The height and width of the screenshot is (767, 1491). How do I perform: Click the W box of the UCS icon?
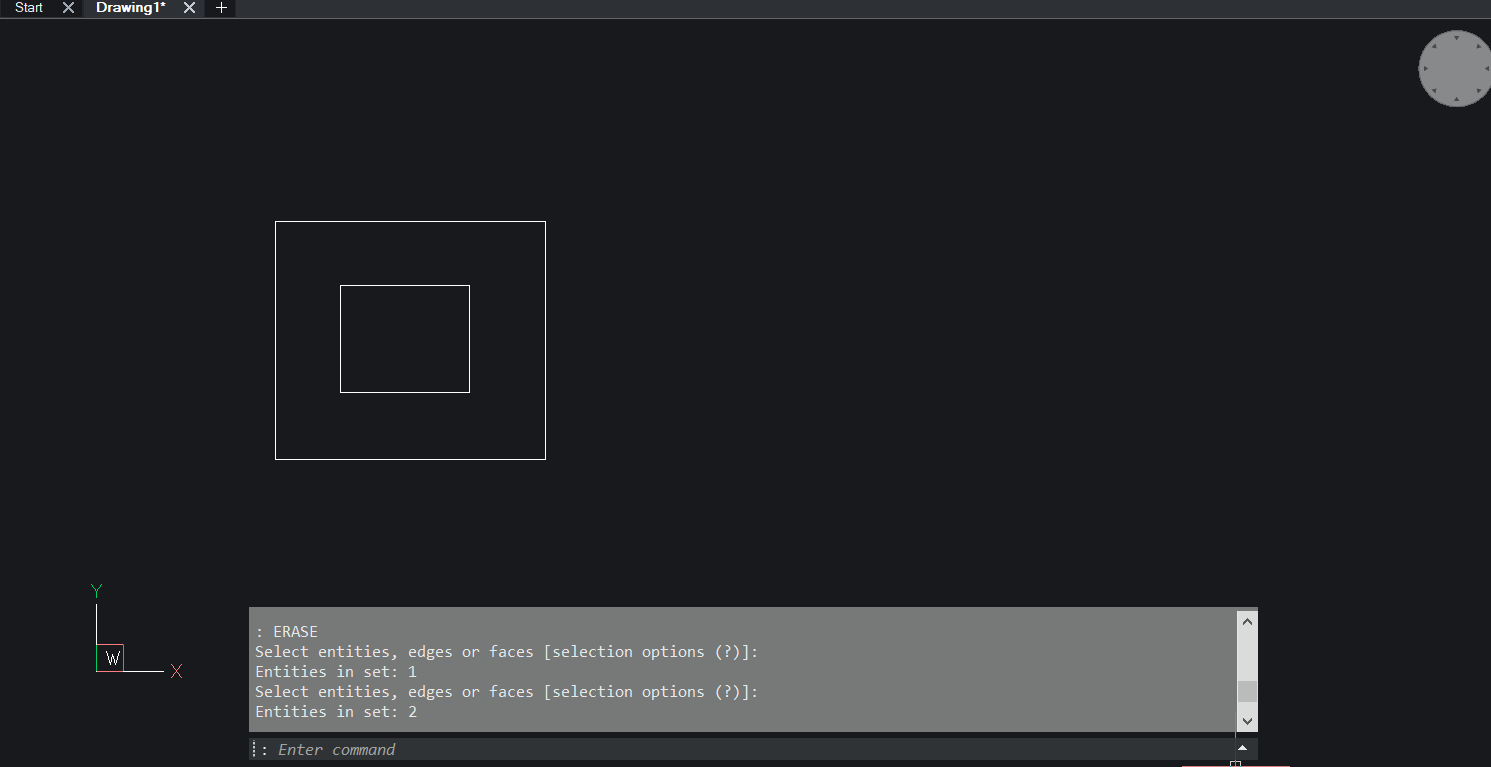pyautogui.click(x=112, y=658)
